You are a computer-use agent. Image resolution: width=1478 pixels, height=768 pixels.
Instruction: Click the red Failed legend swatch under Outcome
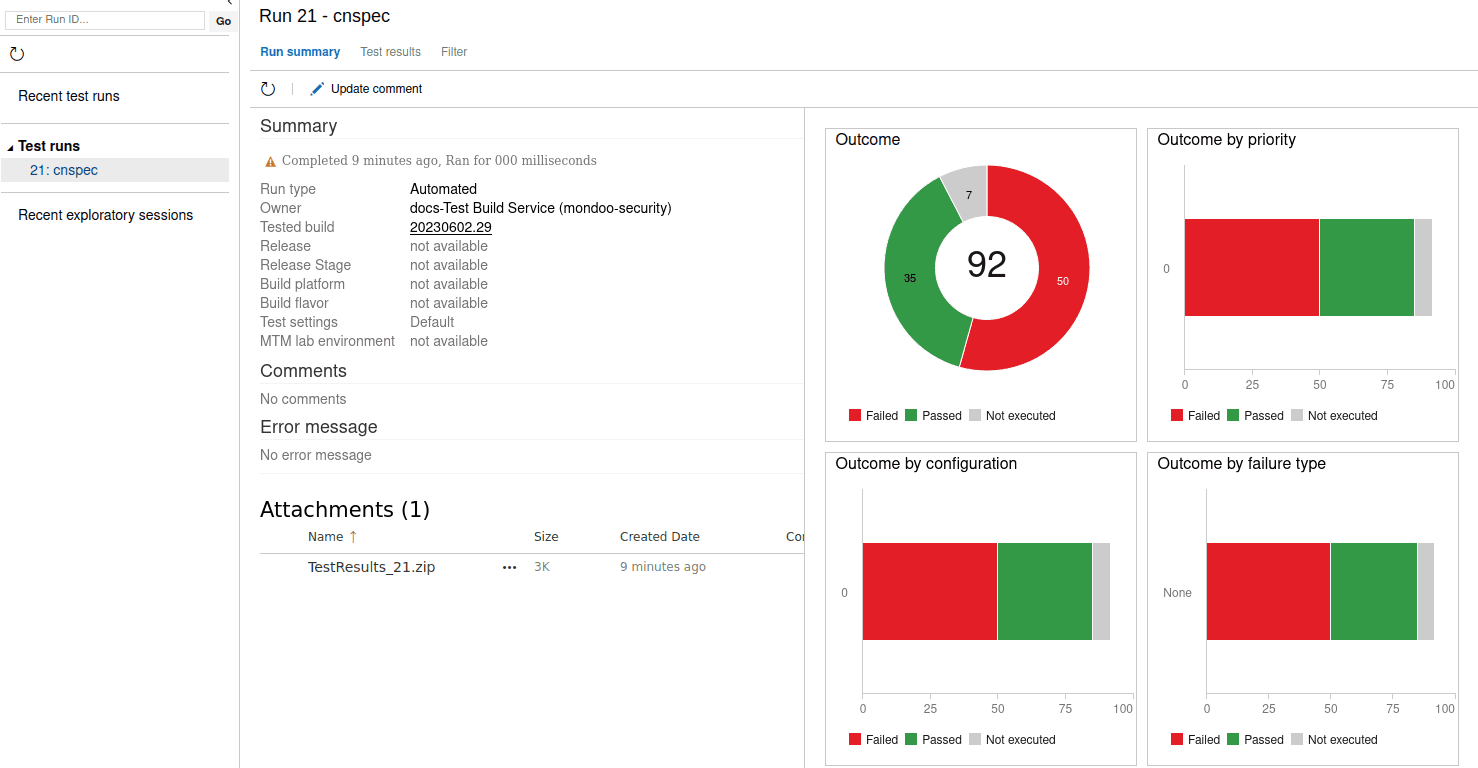855,416
